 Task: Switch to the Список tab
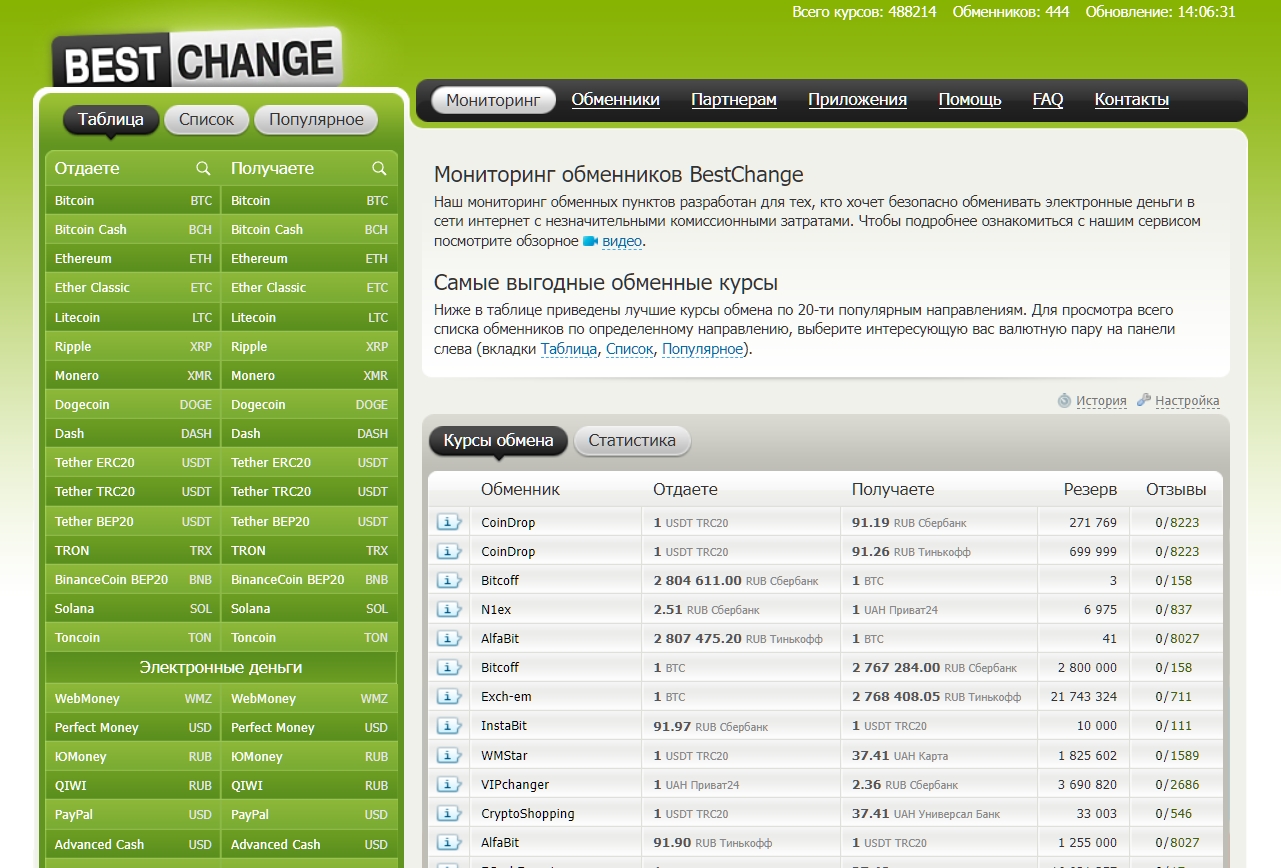pyautogui.click(x=206, y=120)
